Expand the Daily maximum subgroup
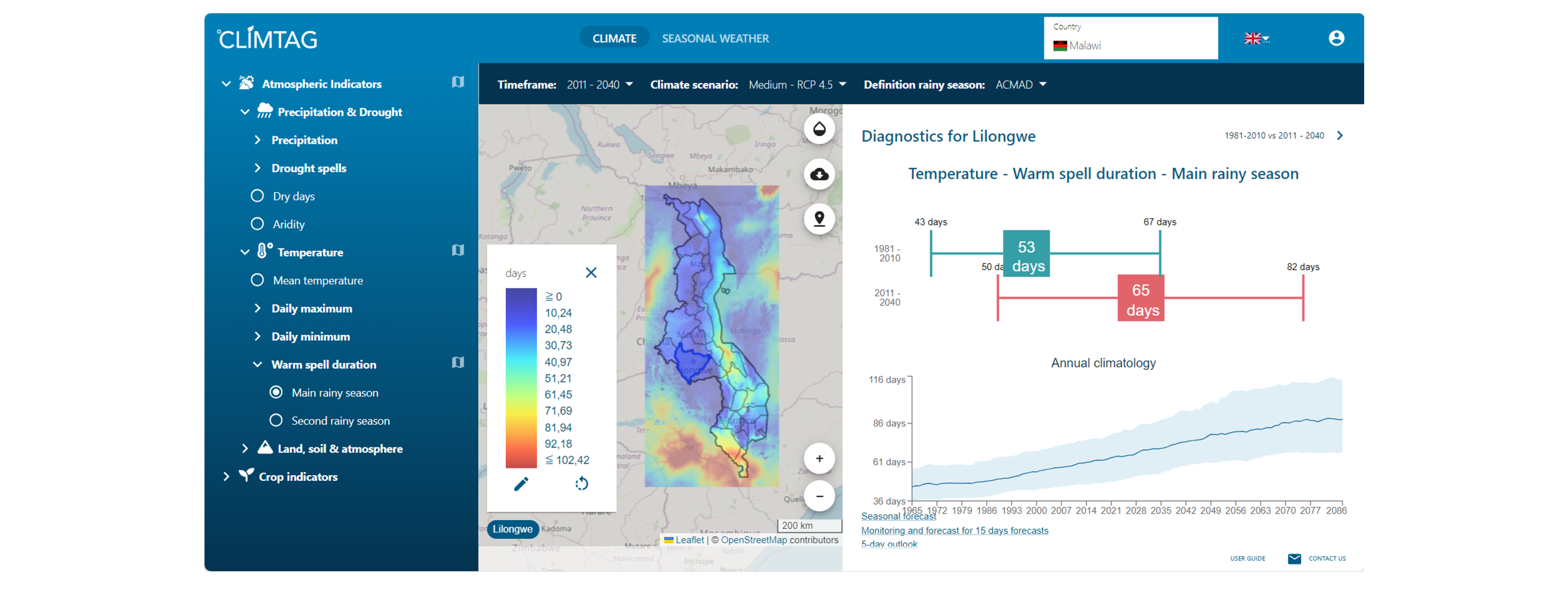The height and width of the screenshot is (590, 1568). (x=258, y=308)
